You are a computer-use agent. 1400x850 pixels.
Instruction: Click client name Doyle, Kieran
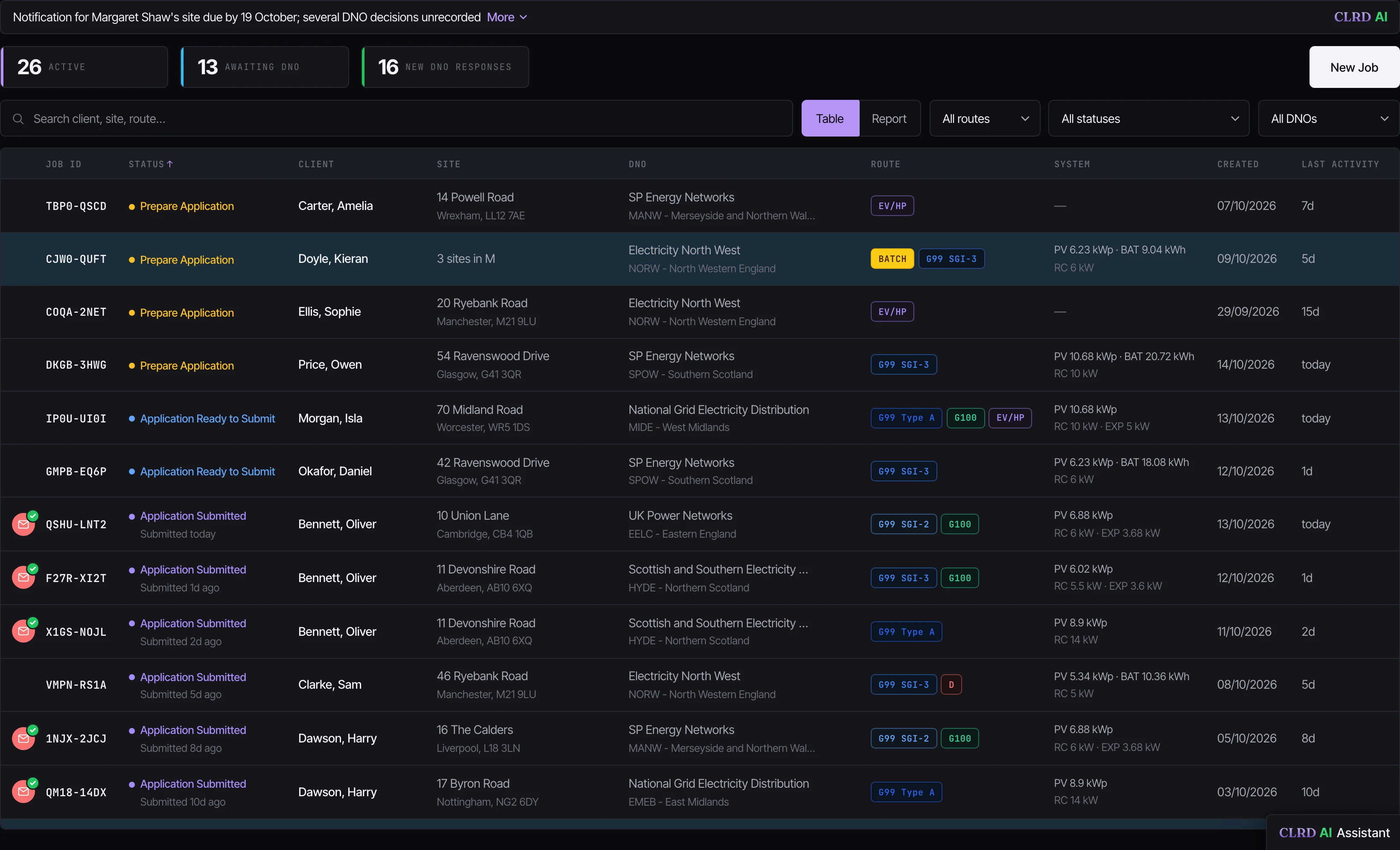(333, 259)
